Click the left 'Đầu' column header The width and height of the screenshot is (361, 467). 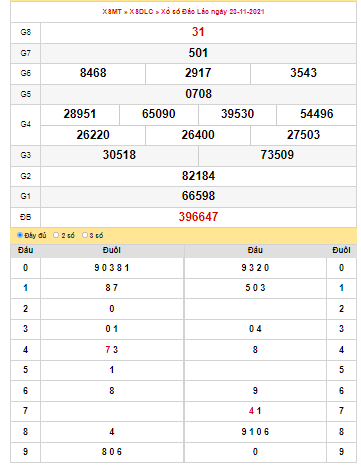tap(26, 250)
